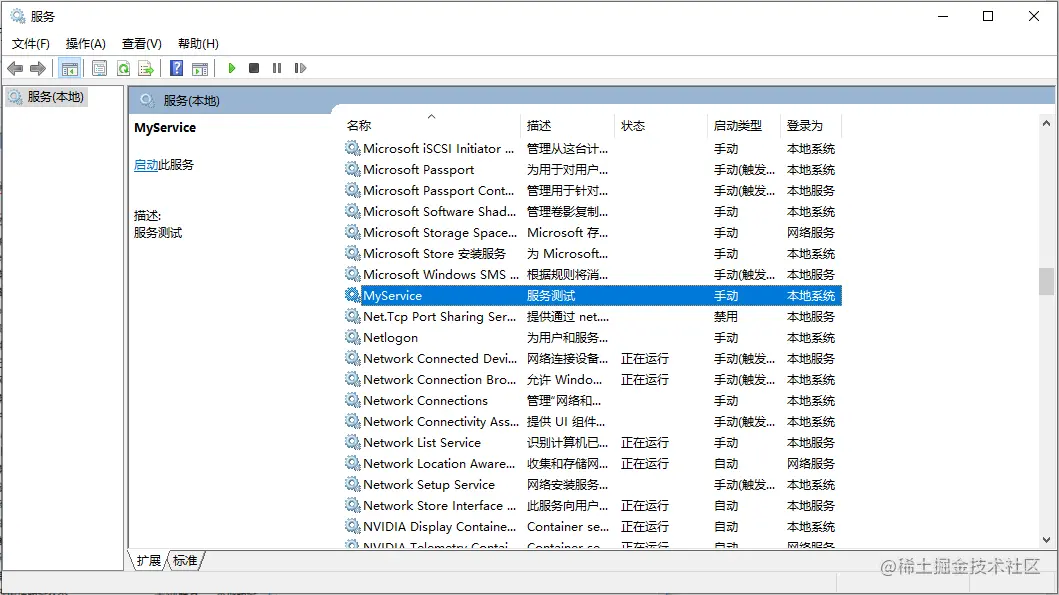Click the gear icon next to MyService
The image size is (1059, 595).
(352, 295)
